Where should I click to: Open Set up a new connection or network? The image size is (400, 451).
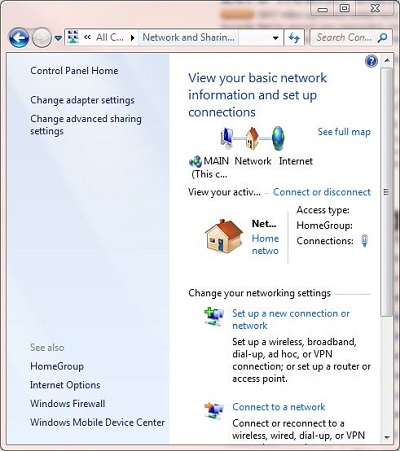pos(291,319)
